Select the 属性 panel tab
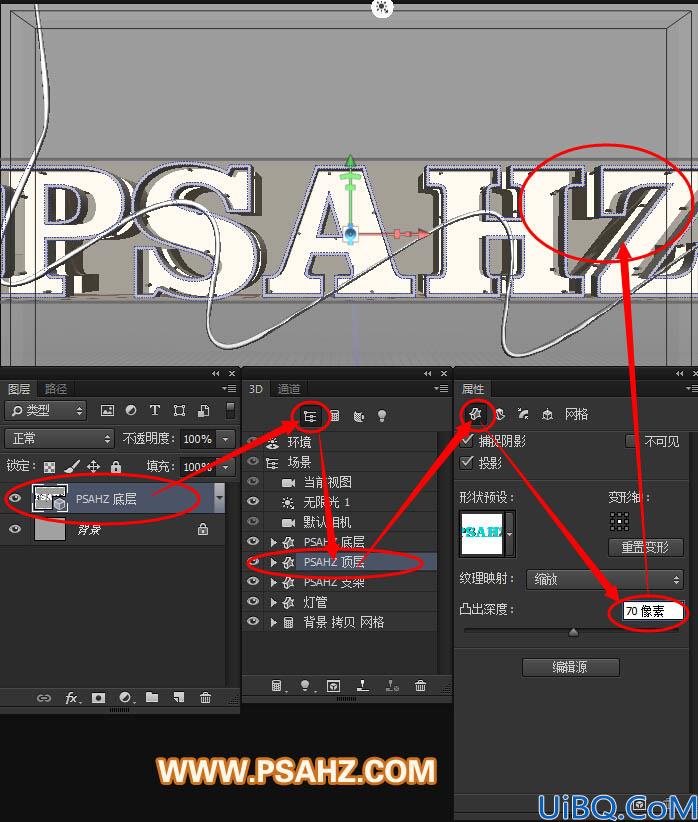Image resolution: width=698 pixels, height=822 pixels. tap(473, 389)
